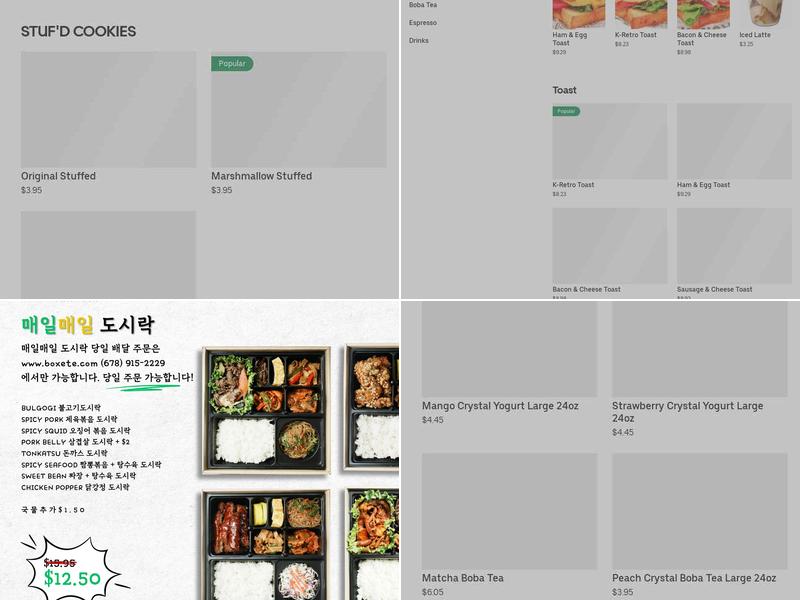Select the Sausage & Cheese Toast item

tap(734, 253)
